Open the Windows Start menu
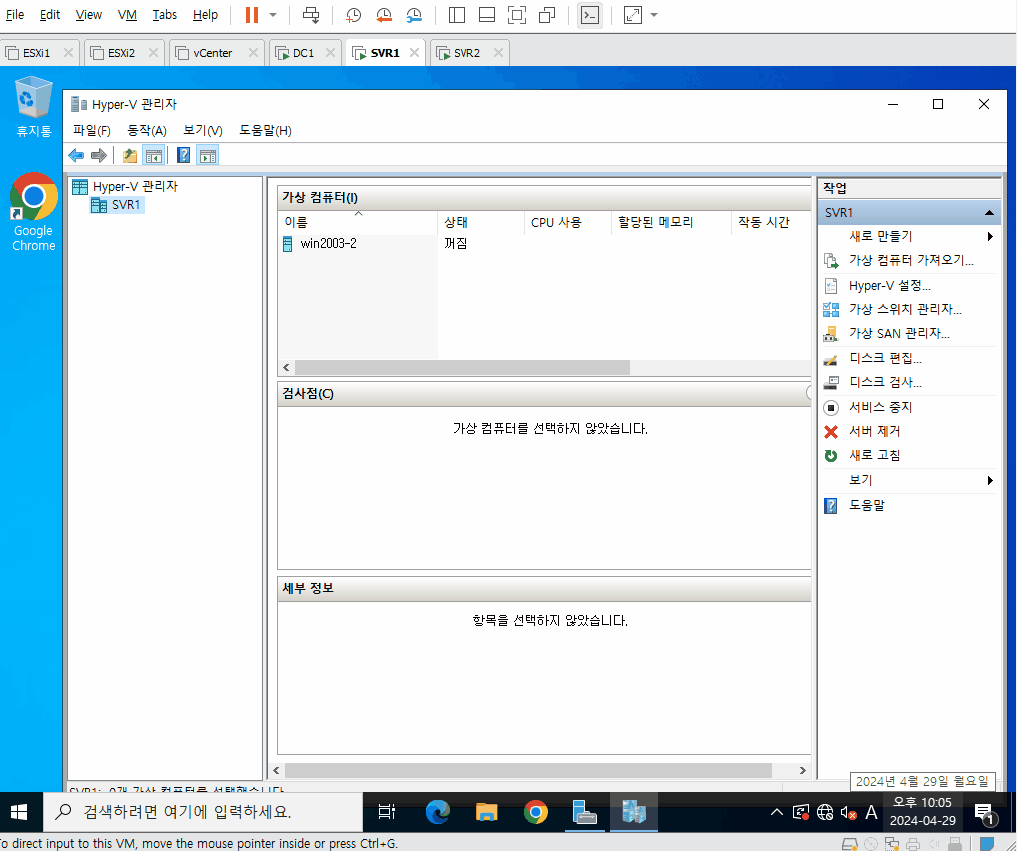This screenshot has width=1017, height=851. 19,812
